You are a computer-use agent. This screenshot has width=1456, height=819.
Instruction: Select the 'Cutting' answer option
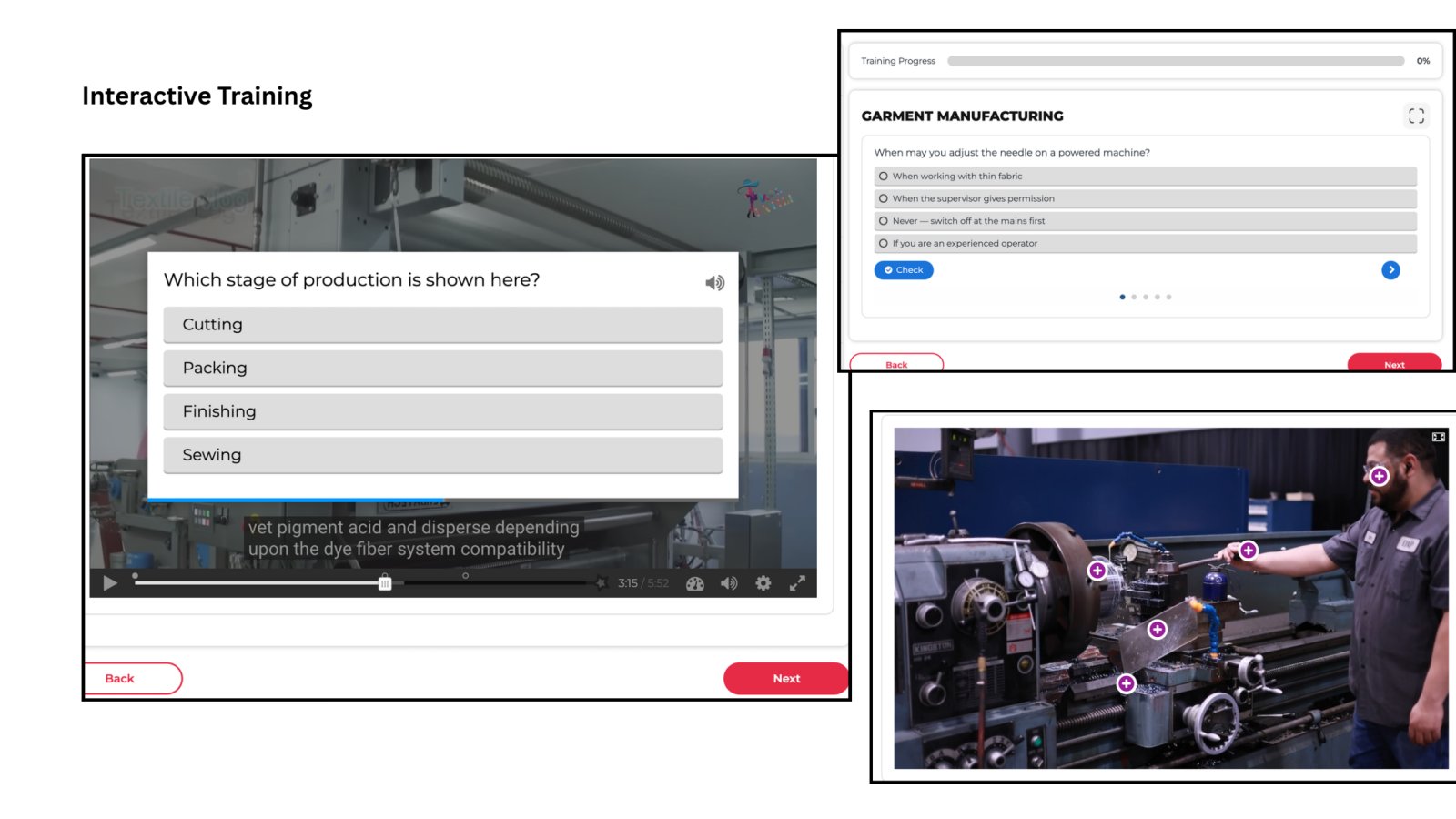click(443, 325)
